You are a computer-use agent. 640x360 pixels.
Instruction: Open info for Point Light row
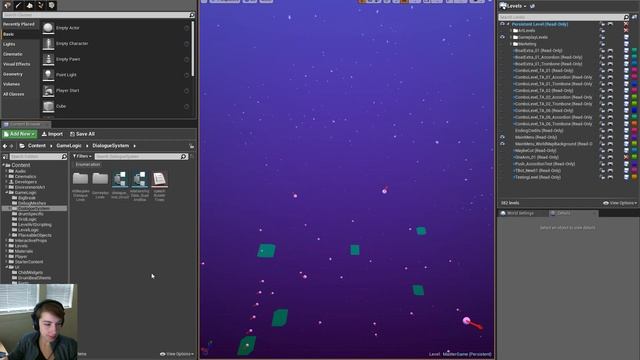(187, 75)
